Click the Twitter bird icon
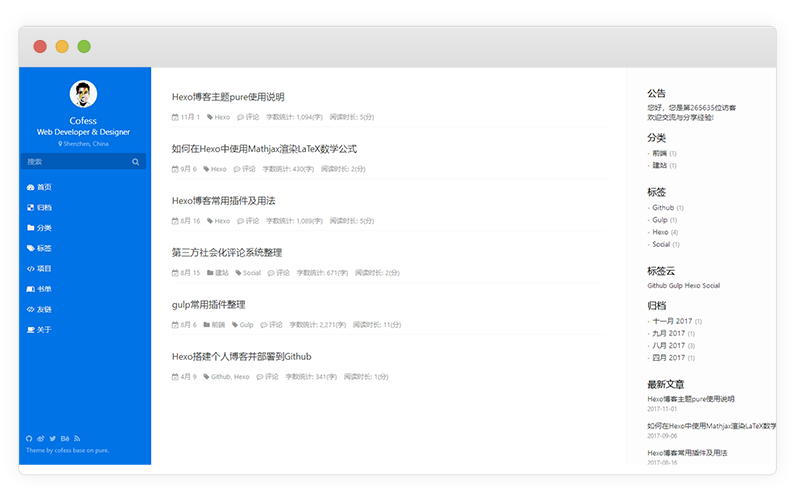Viewport: 800px width, 500px height. (53, 438)
